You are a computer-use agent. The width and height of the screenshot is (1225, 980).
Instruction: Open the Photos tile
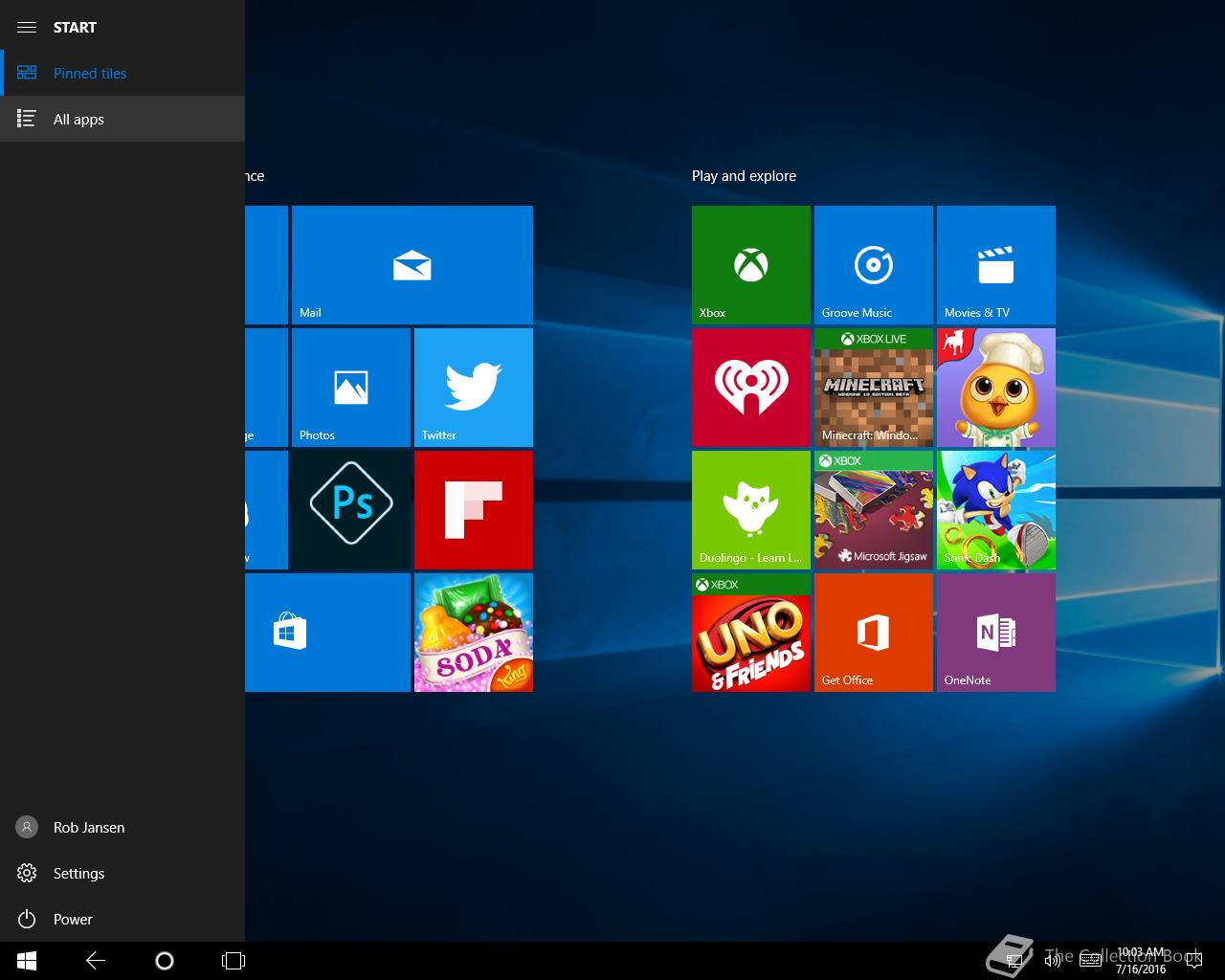[351, 388]
